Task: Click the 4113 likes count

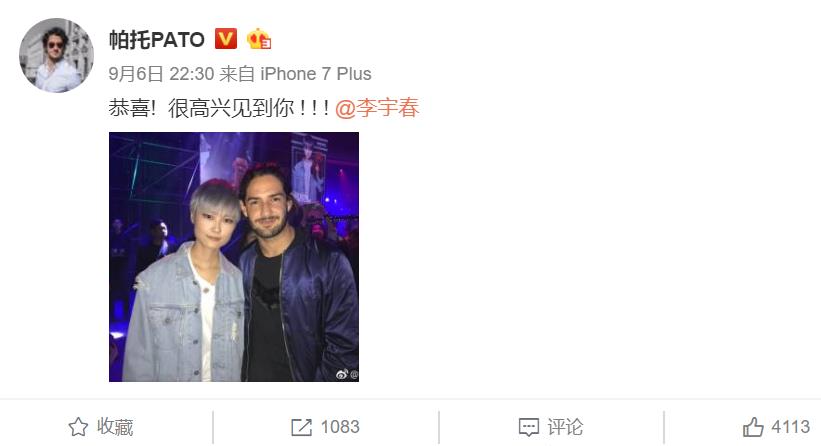Action: (790, 427)
